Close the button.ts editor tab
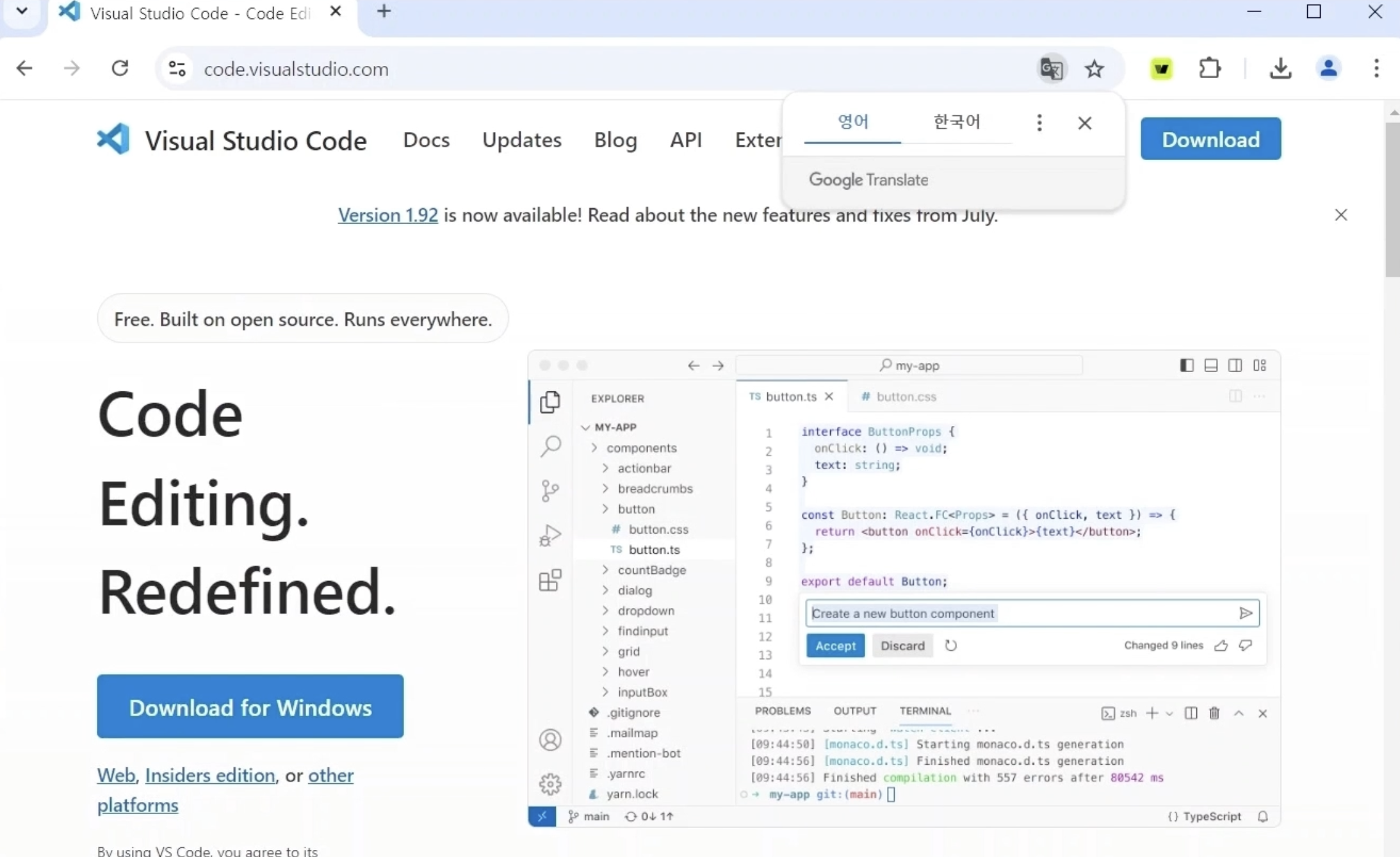The width and height of the screenshot is (1400, 857). tap(829, 396)
